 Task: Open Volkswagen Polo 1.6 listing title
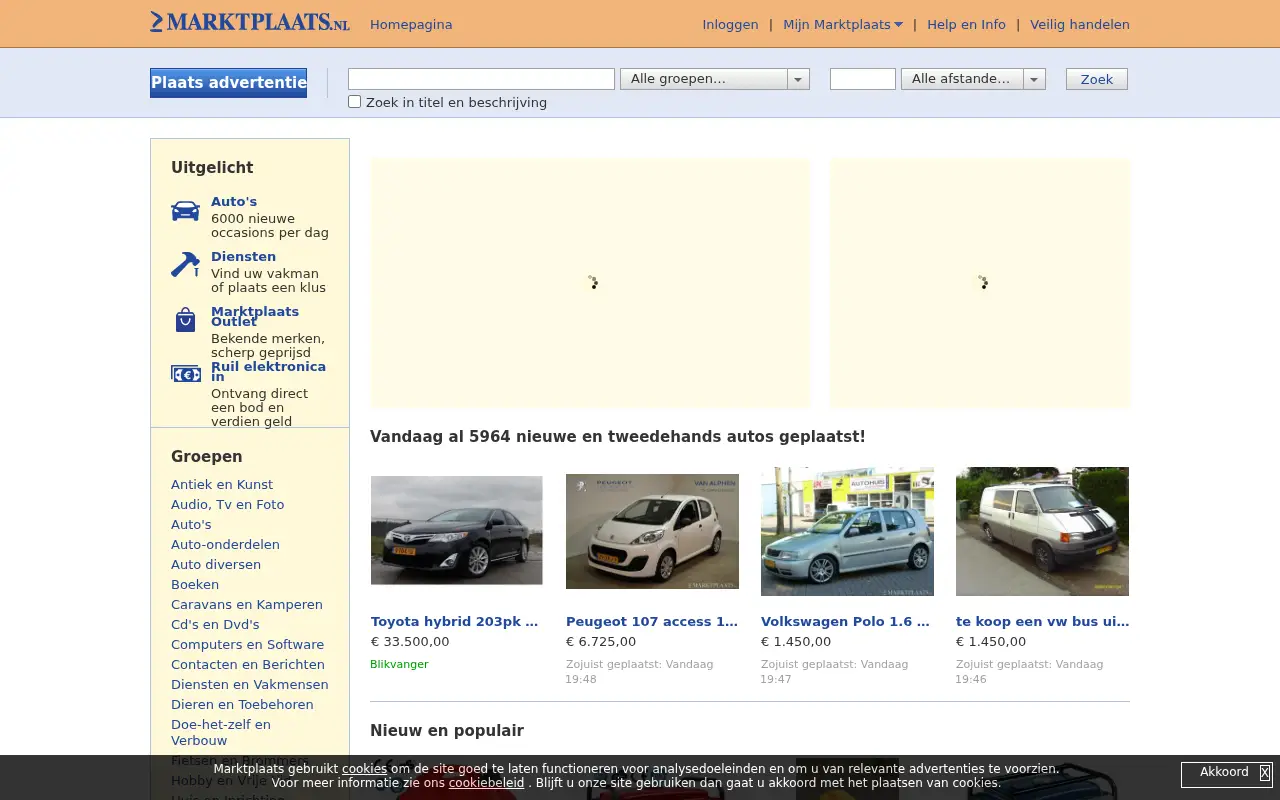846,621
